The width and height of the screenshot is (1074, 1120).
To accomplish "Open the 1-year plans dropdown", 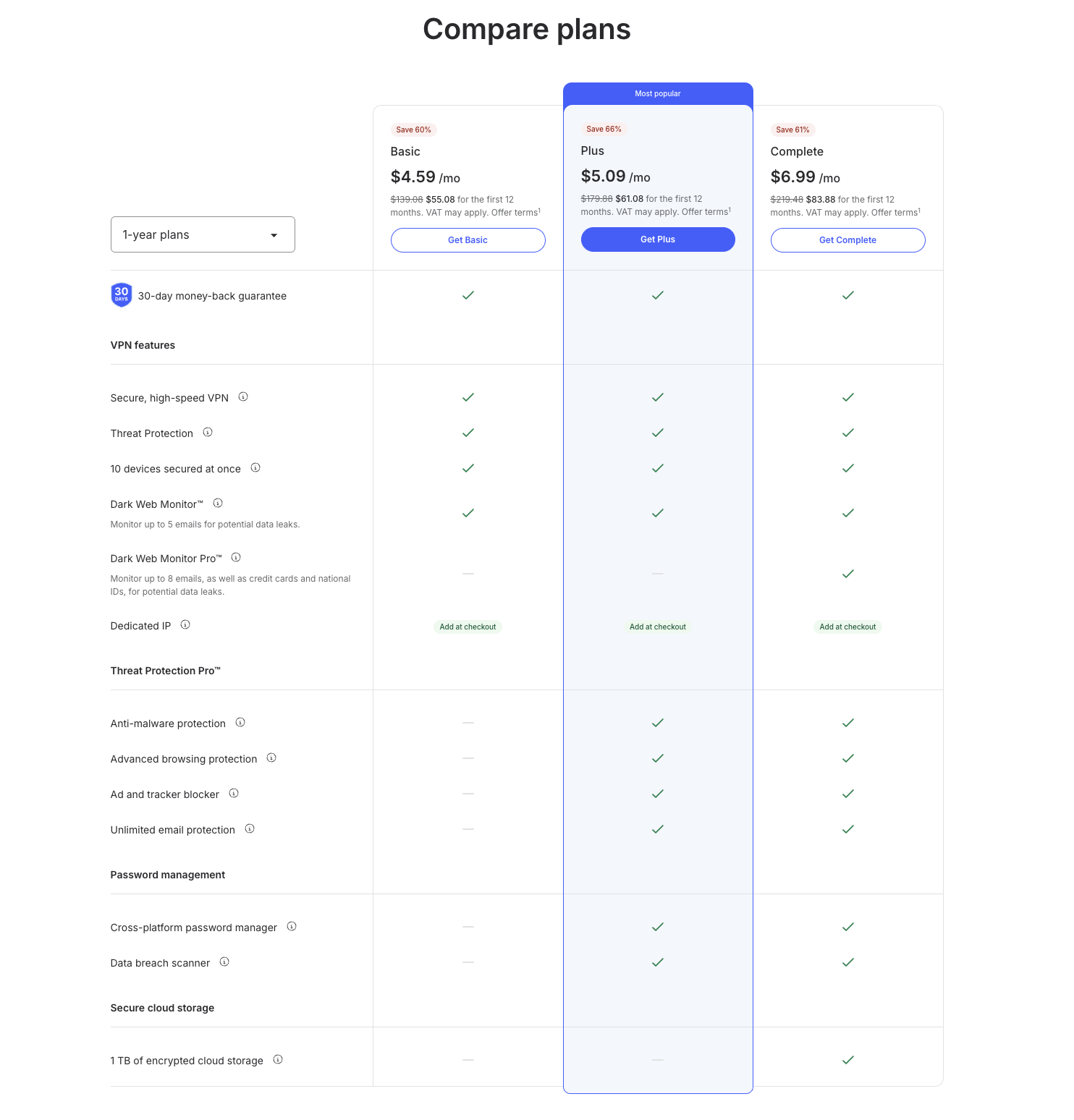I will pos(203,234).
